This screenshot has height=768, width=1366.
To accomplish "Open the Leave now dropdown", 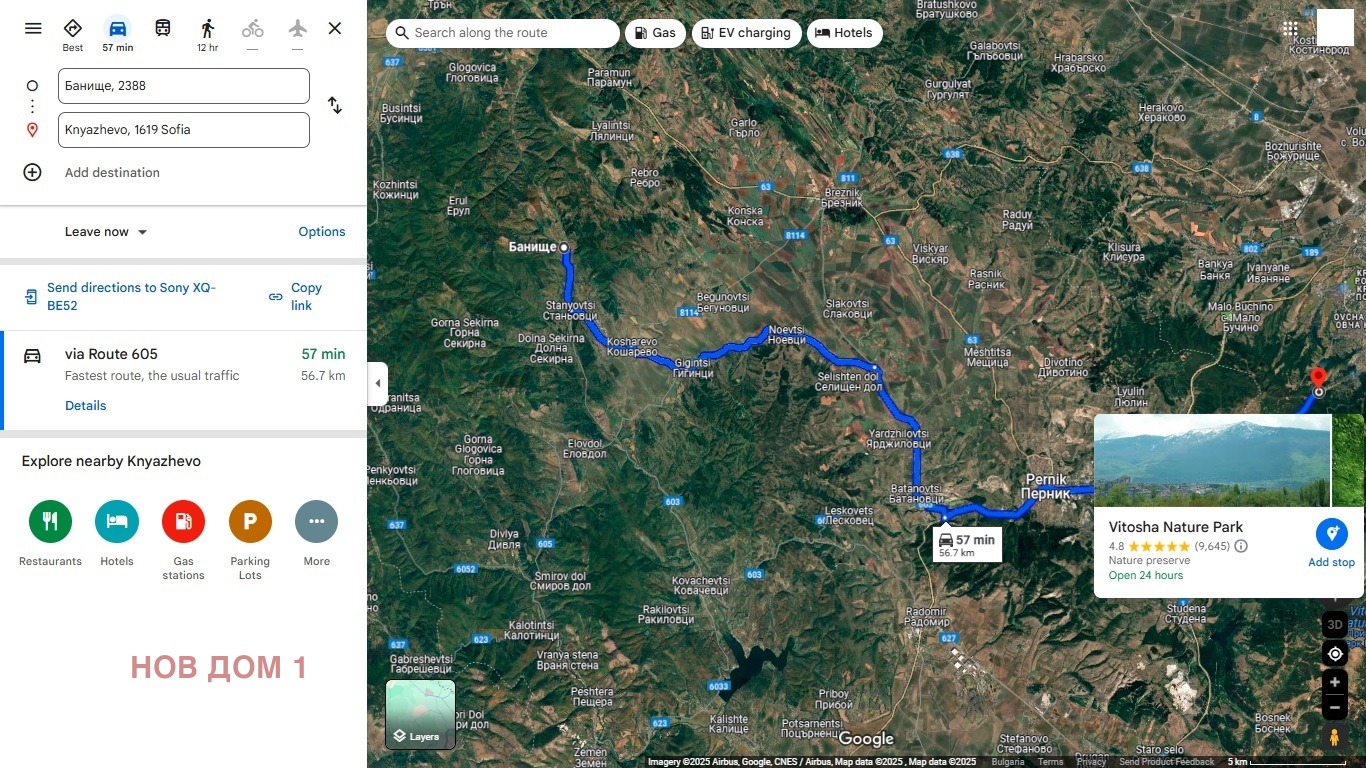I will tap(106, 232).
